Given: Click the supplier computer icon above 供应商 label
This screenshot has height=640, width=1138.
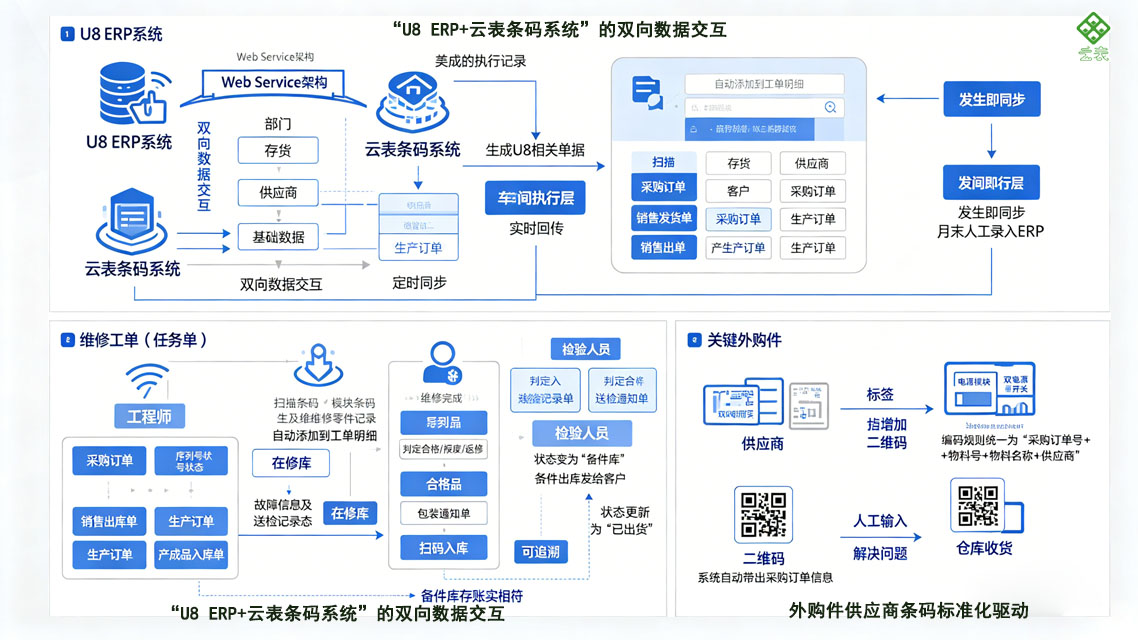Looking at the screenshot, I should [x=743, y=401].
